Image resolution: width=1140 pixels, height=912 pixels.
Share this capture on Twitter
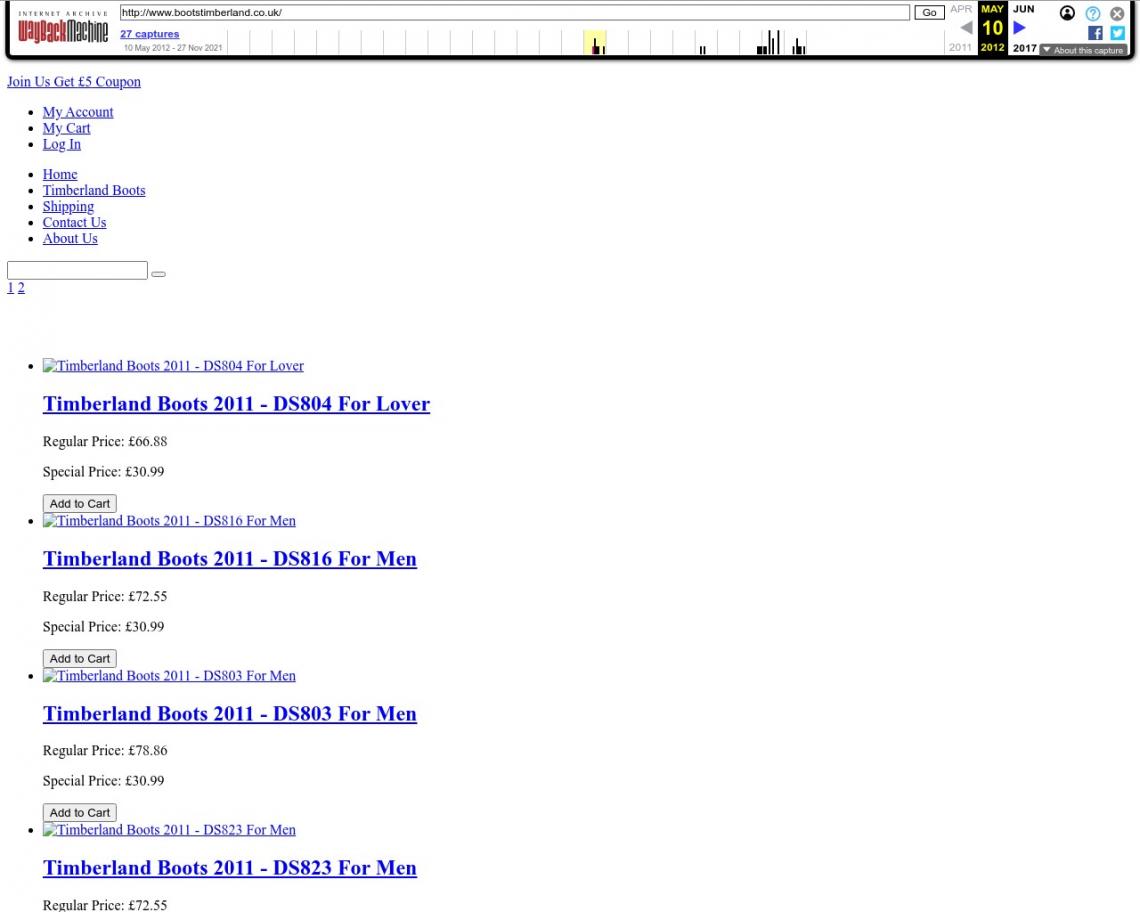1117,33
